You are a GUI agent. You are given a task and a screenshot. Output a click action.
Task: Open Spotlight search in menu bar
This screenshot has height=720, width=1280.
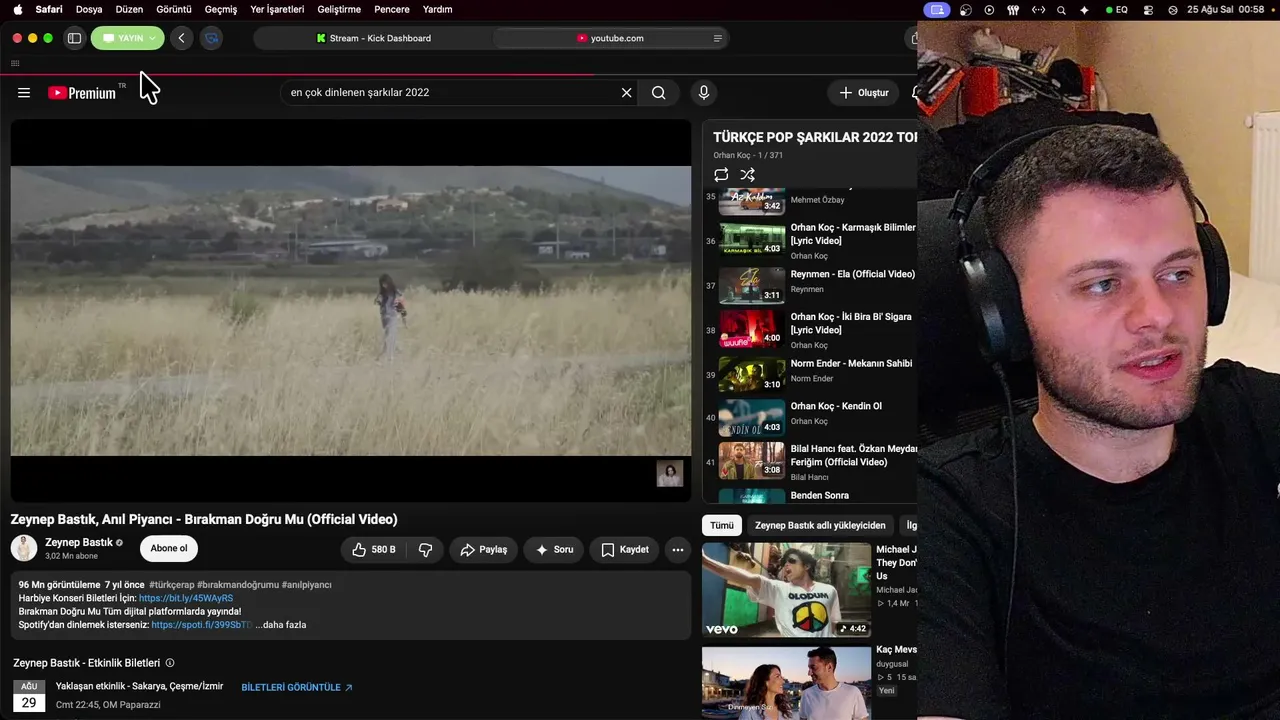[x=1061, y=9]
